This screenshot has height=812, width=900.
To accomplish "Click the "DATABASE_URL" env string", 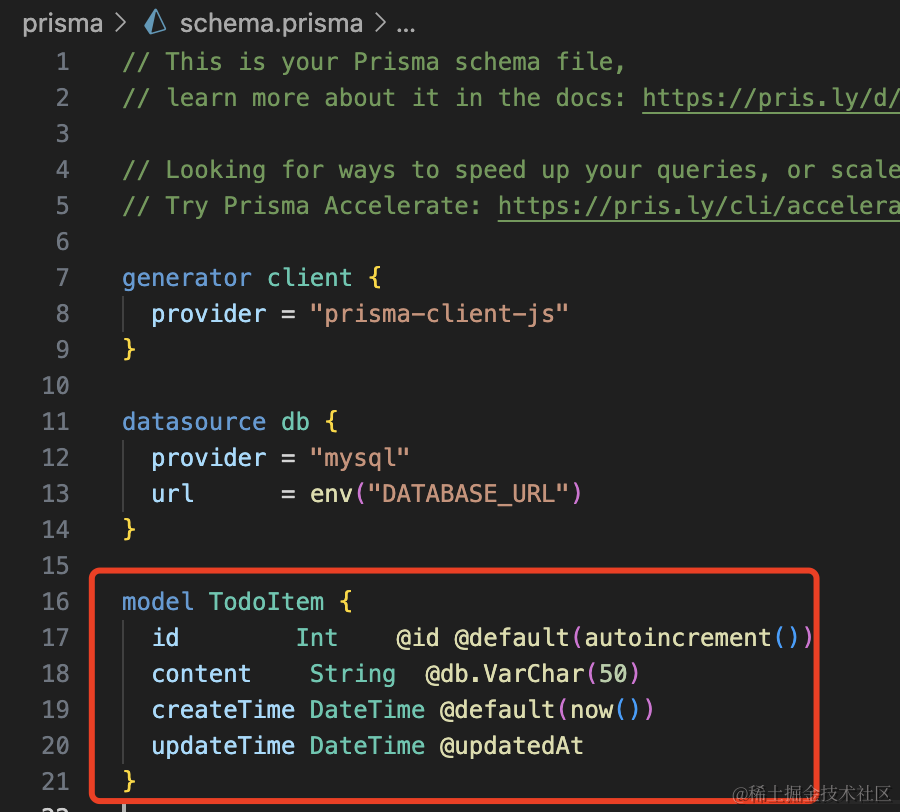I will pyautogui.click(x=467, y=493).
